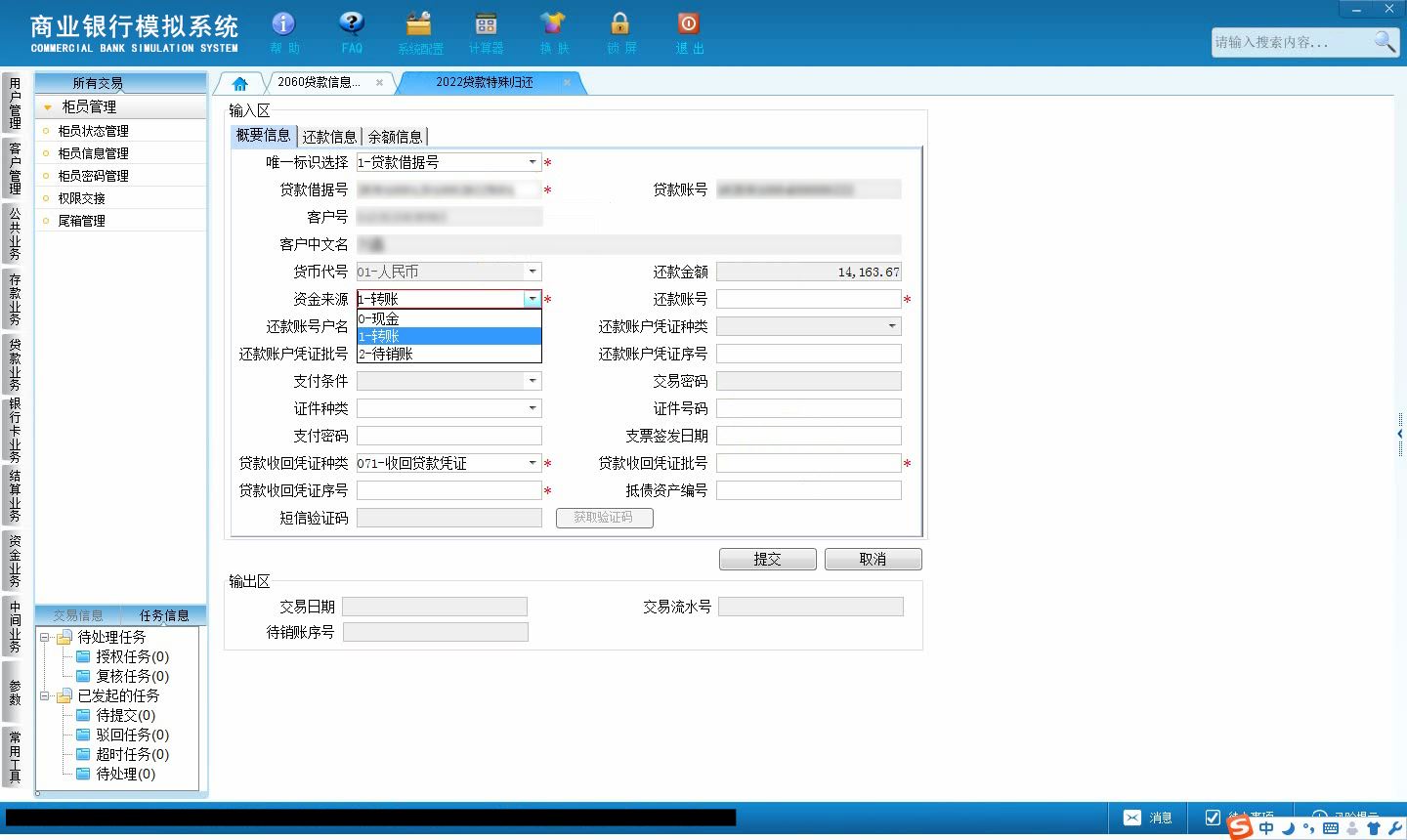1407x840 pixels.
Task: Choose 0-现金 in the dropdown list
Action: (448, 318)
